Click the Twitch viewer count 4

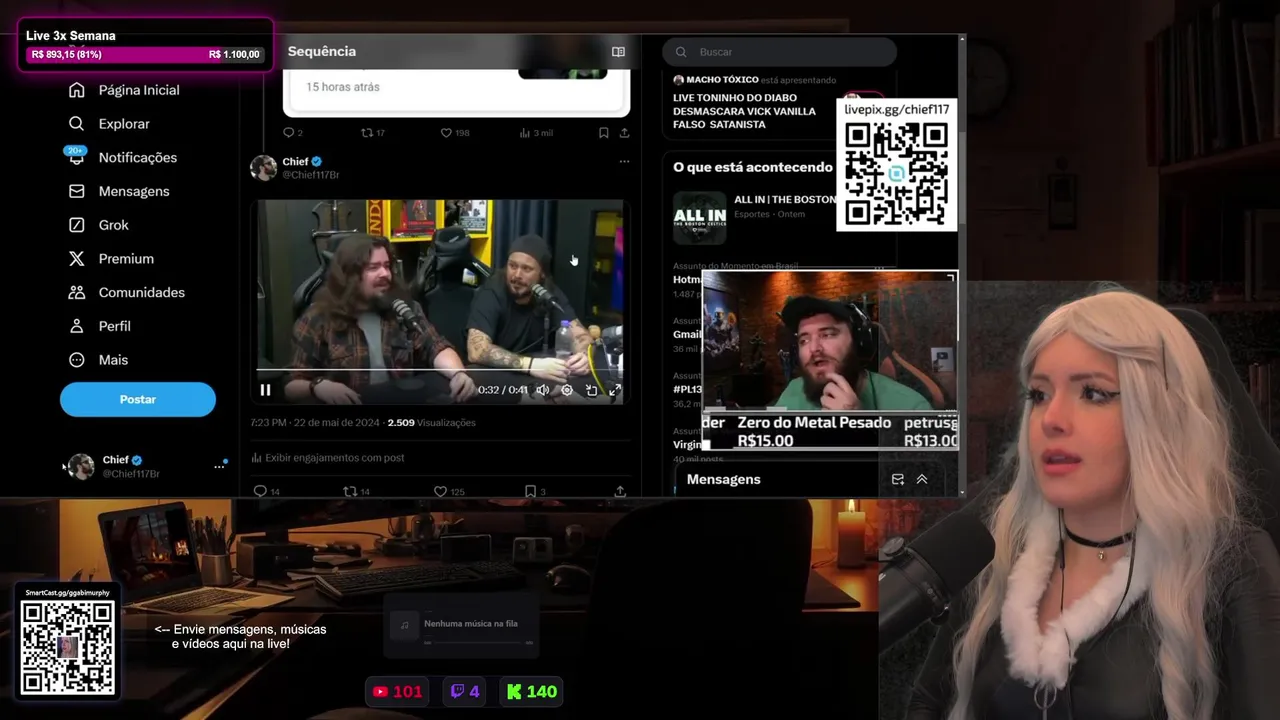click(x=465, y=692)
